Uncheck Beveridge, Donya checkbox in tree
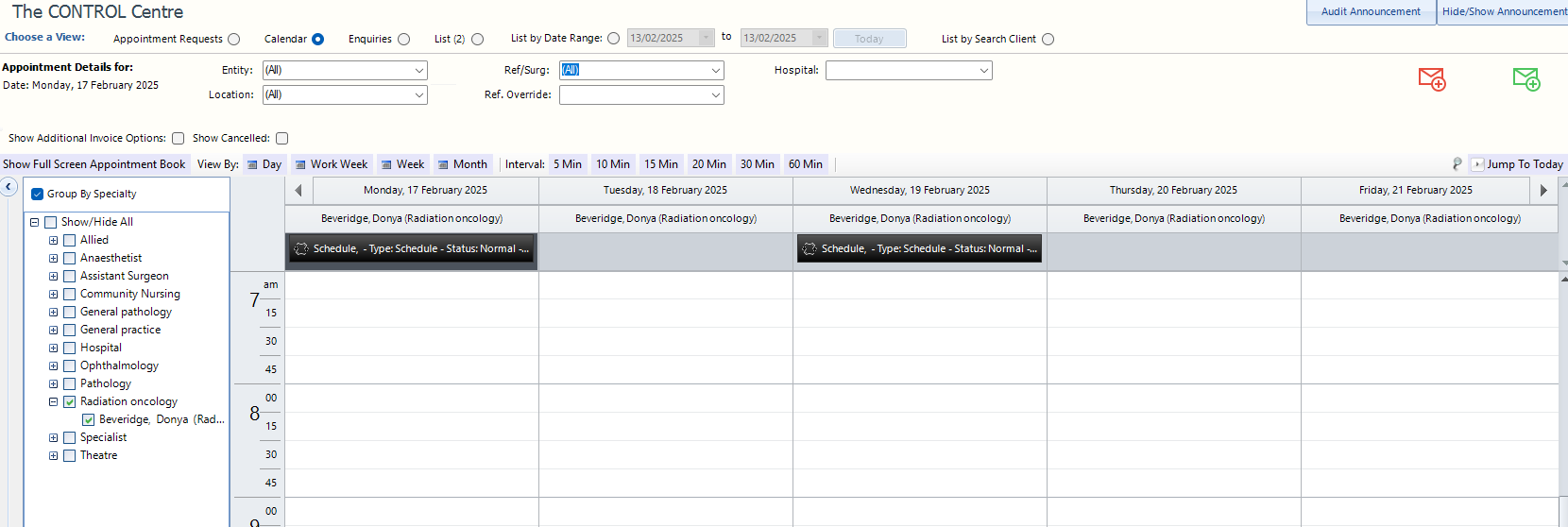This screenshot has width=1568, height=527. (88, 420)
